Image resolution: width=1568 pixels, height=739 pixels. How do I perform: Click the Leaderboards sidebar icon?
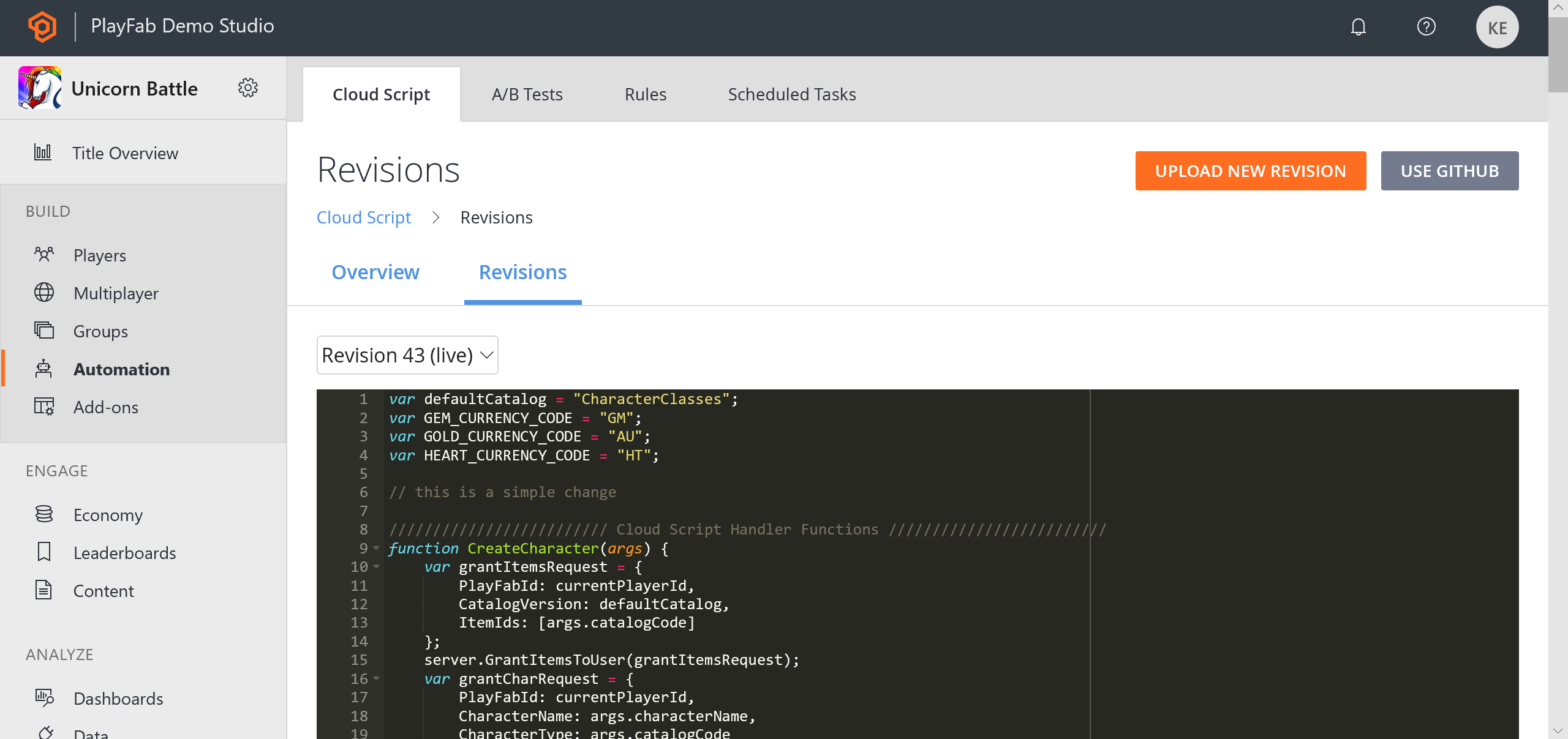[44, 553]
